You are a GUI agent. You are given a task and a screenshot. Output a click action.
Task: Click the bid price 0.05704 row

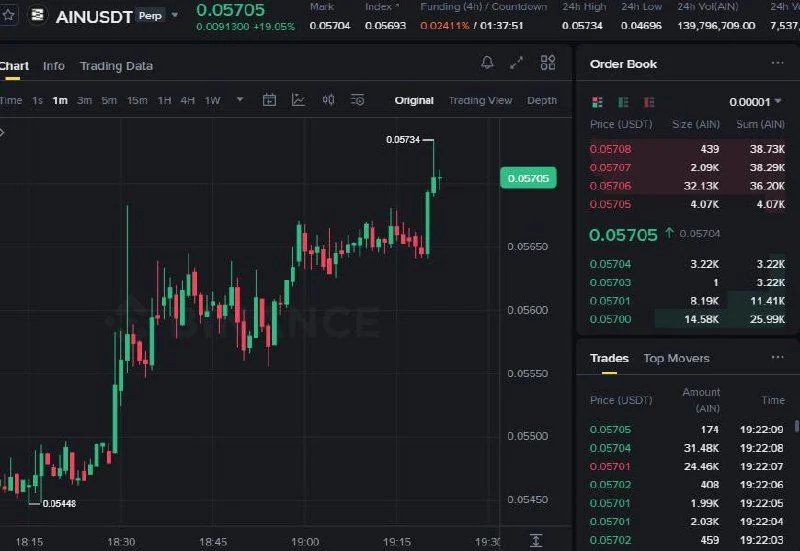pyautogui.click(x=687, y=264)
